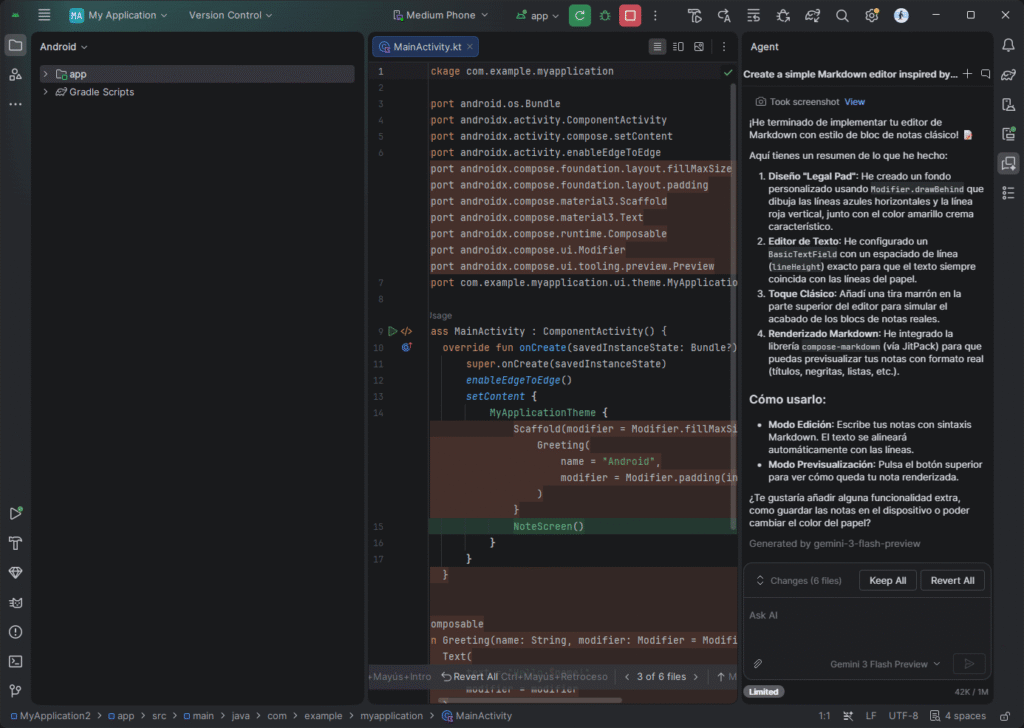
Task: Click the Agent panel title
Action: pos(763,46)
